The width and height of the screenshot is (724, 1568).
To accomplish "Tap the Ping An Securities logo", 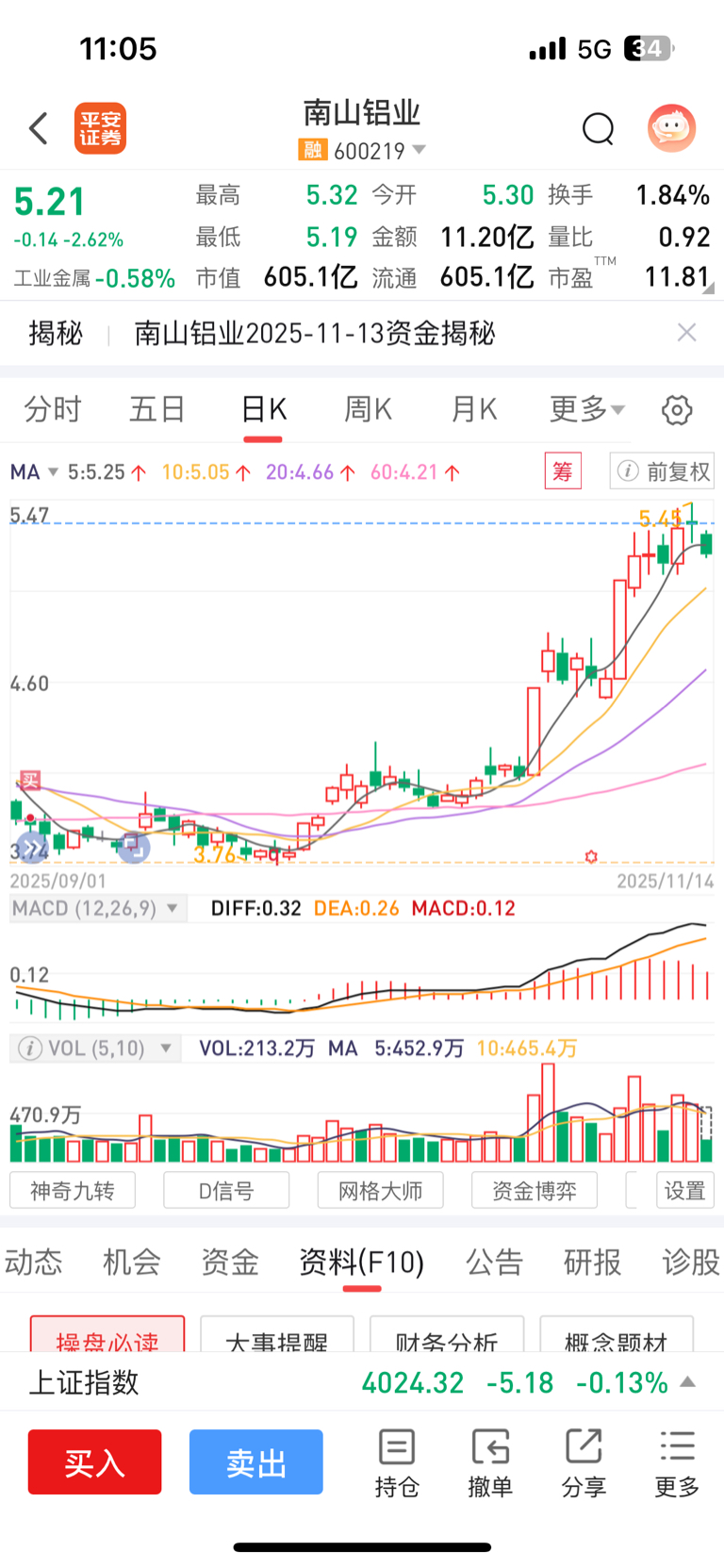I will (100, 128).
